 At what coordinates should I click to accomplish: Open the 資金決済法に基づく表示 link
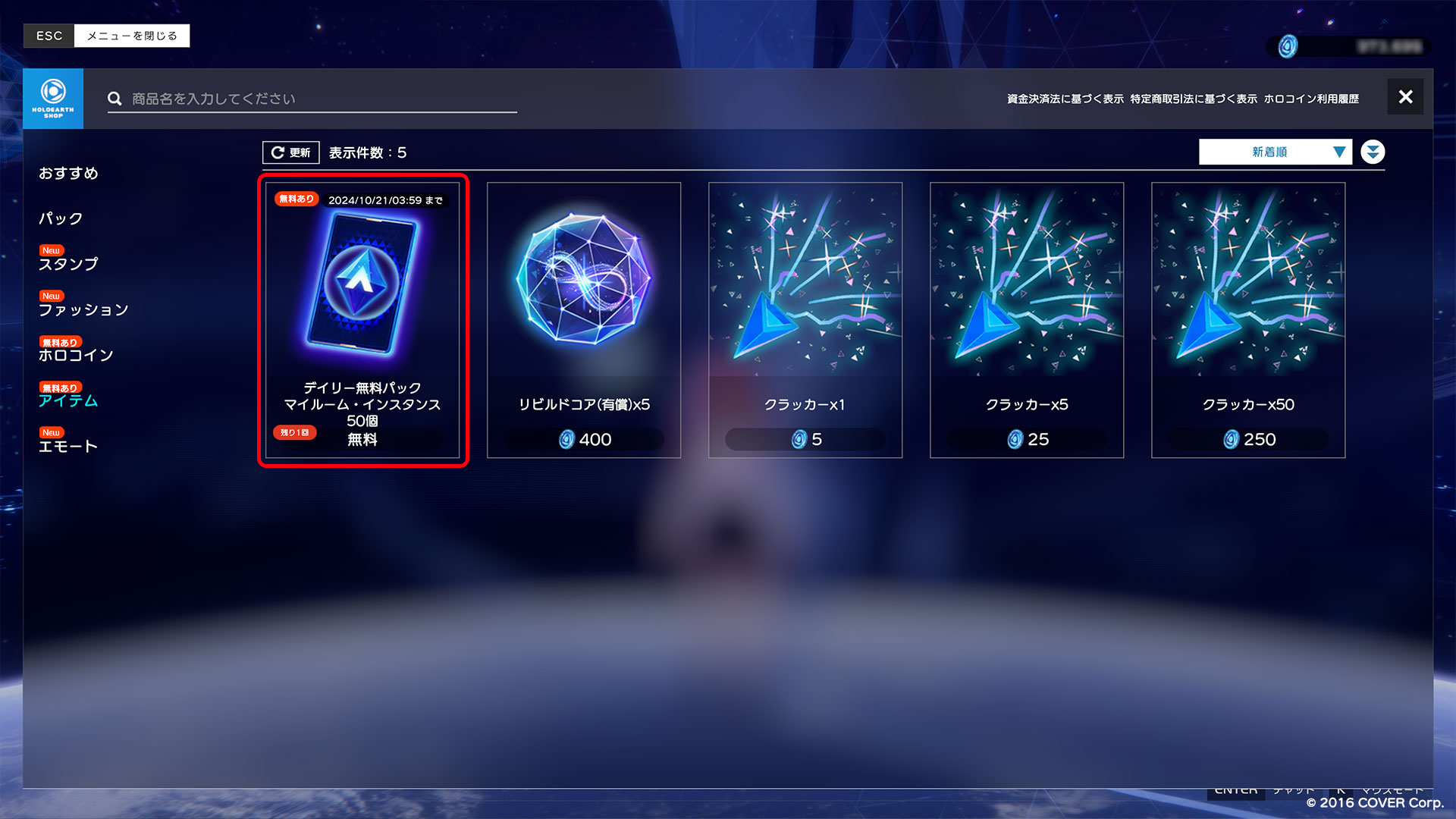point(1065,99)
